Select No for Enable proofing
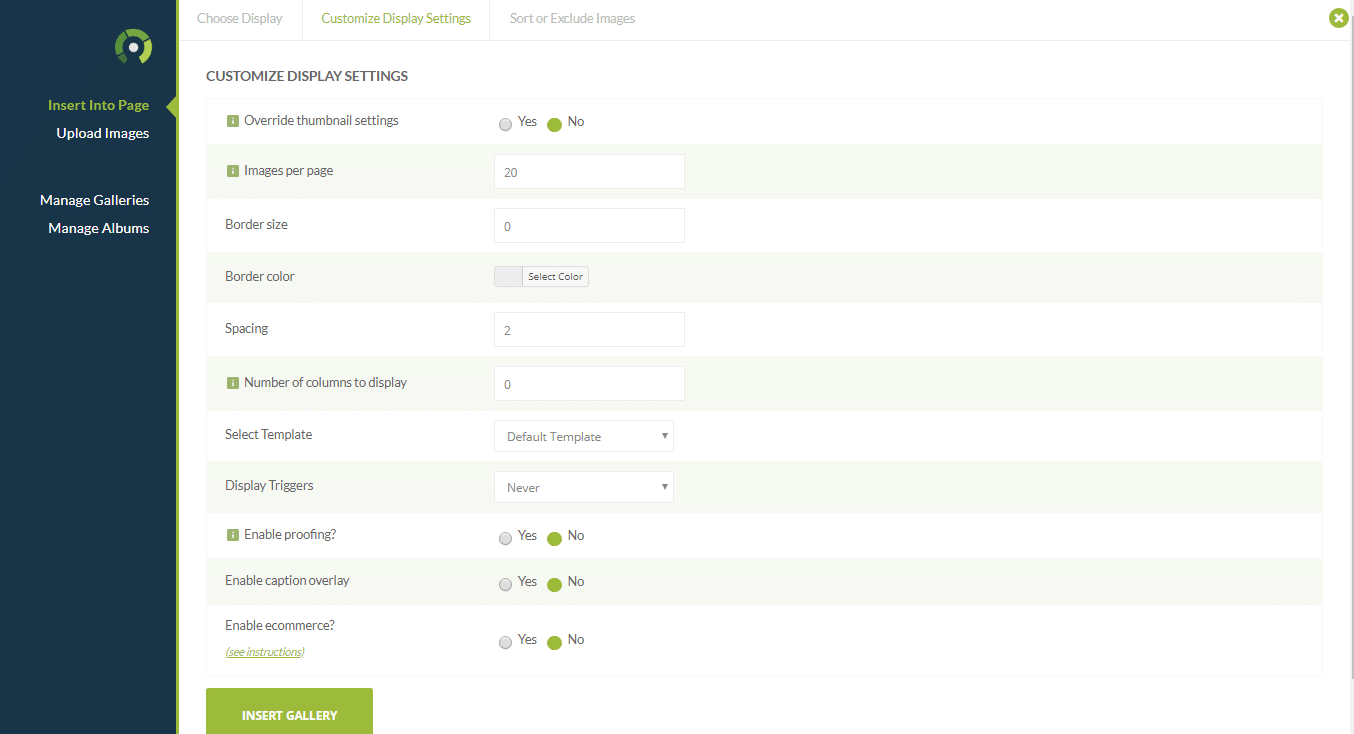 555,539
